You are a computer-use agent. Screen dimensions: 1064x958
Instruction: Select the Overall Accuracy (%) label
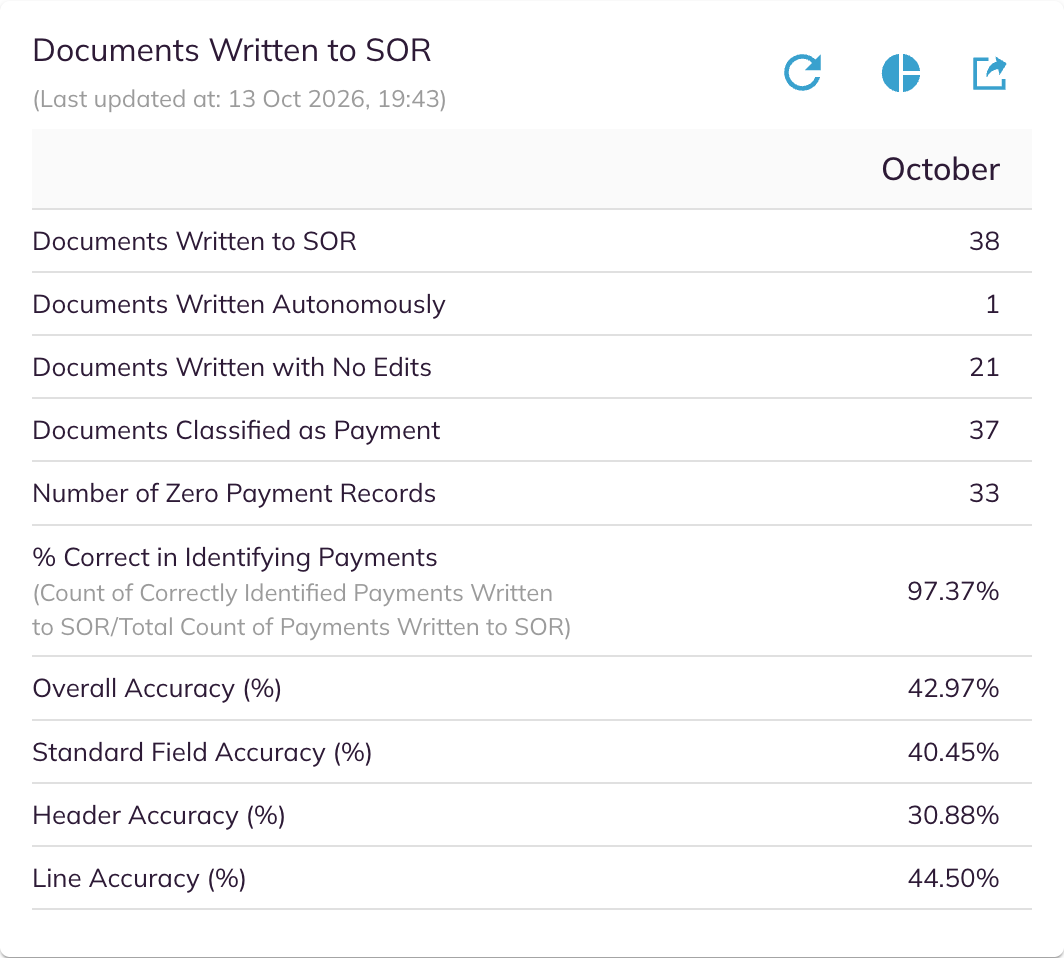(x=157, y=689)
